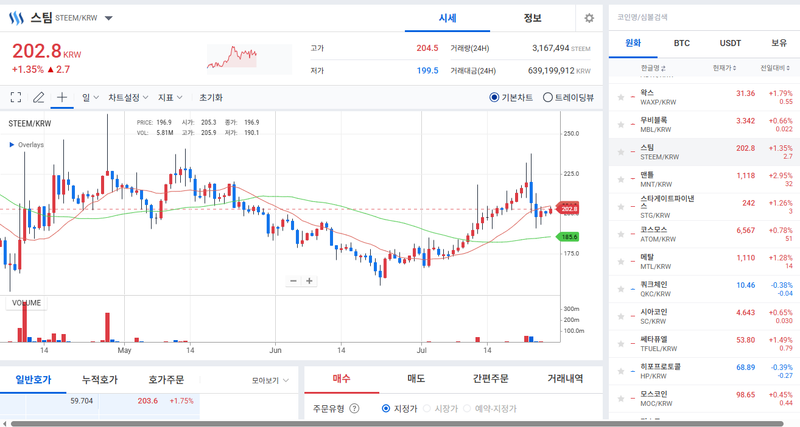Favorite star for 스타게이트파이낸스 STG/KRW

(x=621, y=207)
